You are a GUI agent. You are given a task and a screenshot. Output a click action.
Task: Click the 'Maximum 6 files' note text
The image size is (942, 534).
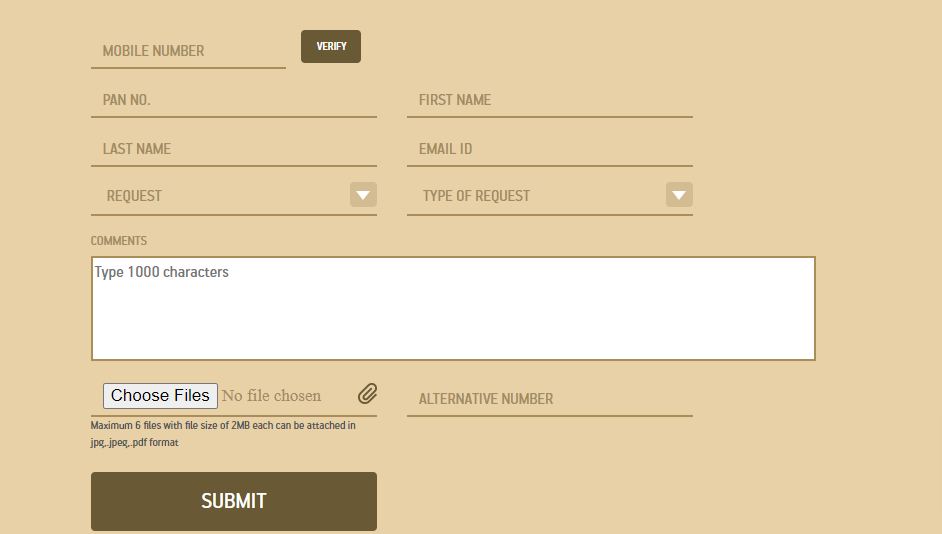pyautogui.click(x=223, y=434)
